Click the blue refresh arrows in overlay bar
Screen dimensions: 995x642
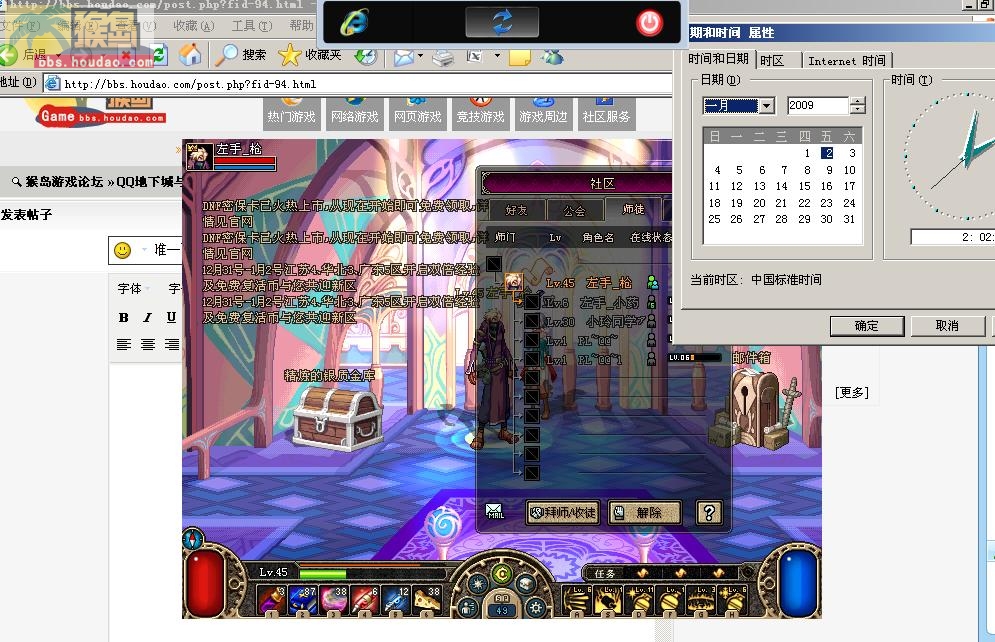[502, 22]
